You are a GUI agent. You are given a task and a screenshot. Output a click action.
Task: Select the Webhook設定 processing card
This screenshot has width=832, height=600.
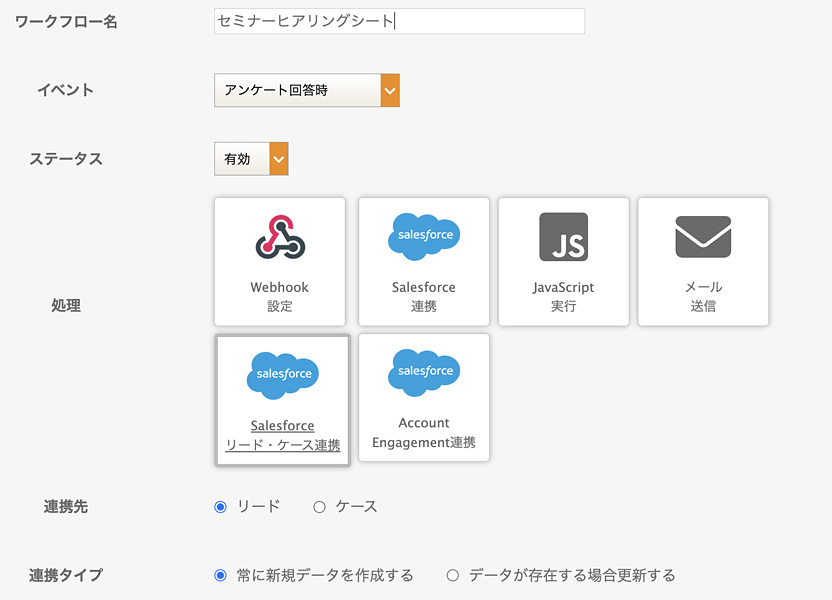pyautogui.click(x=280, y=262)
